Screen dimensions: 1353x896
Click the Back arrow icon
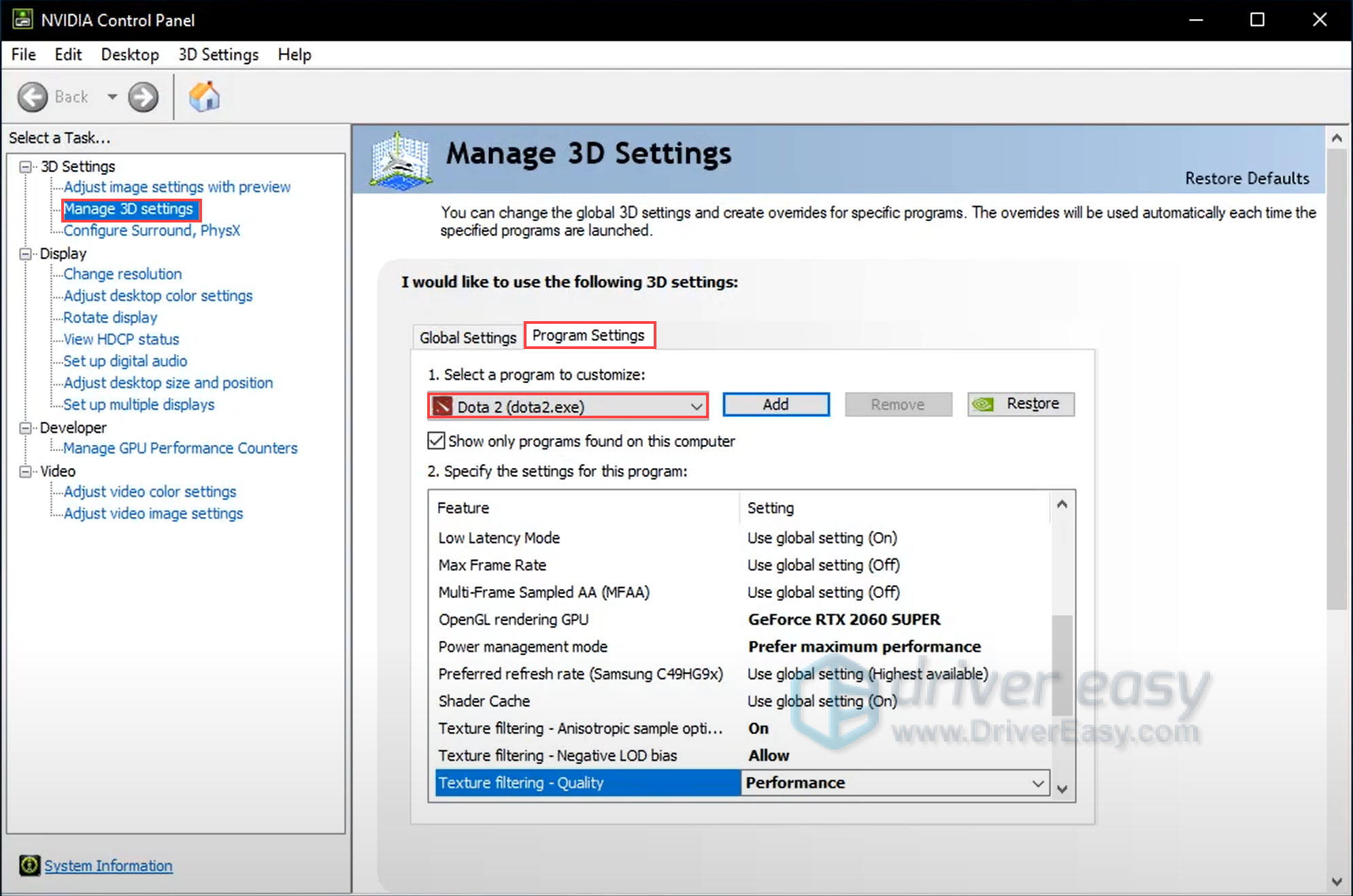pos(33,97)
